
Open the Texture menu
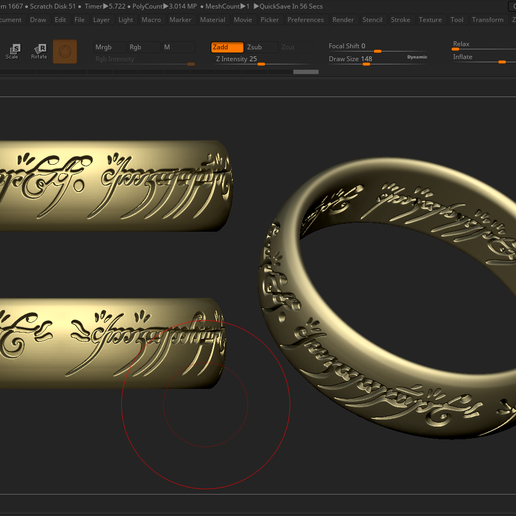430,20
